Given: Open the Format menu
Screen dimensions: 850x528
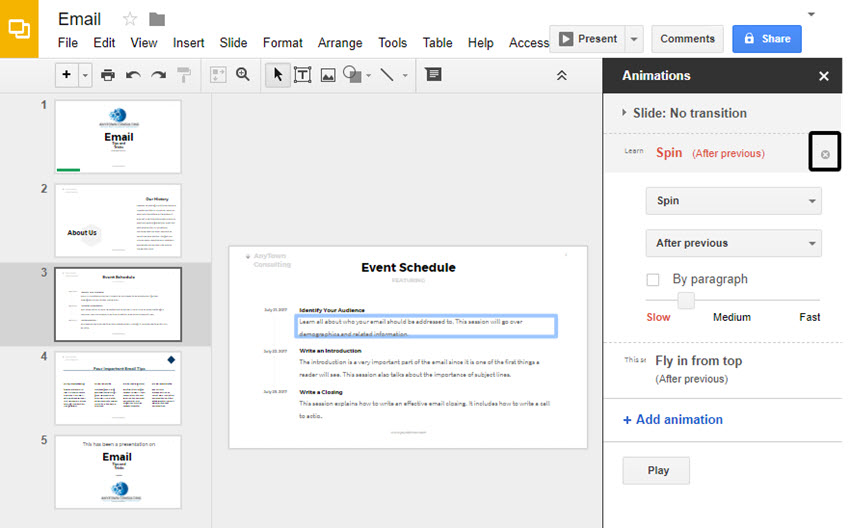Looking at the screenshot, I should click(x=282, y=43).
